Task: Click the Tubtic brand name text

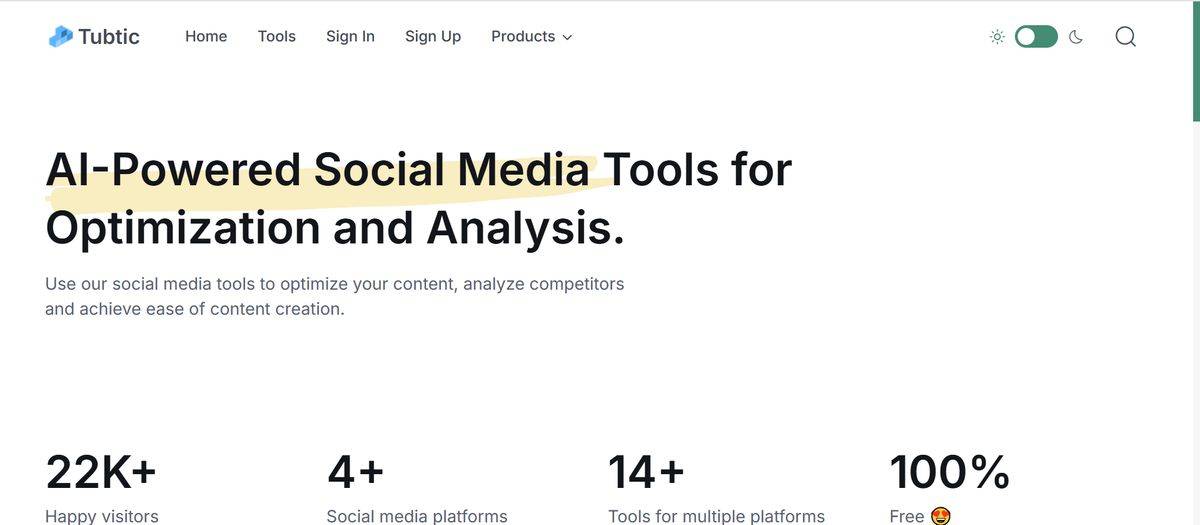Action: 109,37
